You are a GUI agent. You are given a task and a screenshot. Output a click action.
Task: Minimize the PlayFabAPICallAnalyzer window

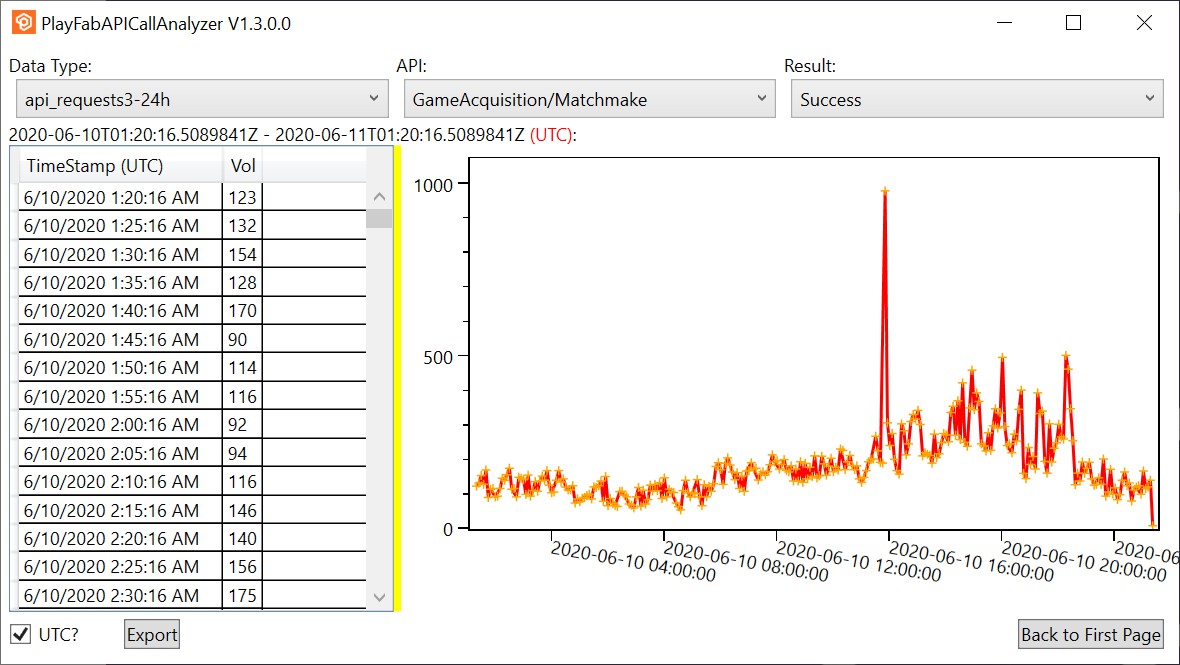click(1004, 23)
